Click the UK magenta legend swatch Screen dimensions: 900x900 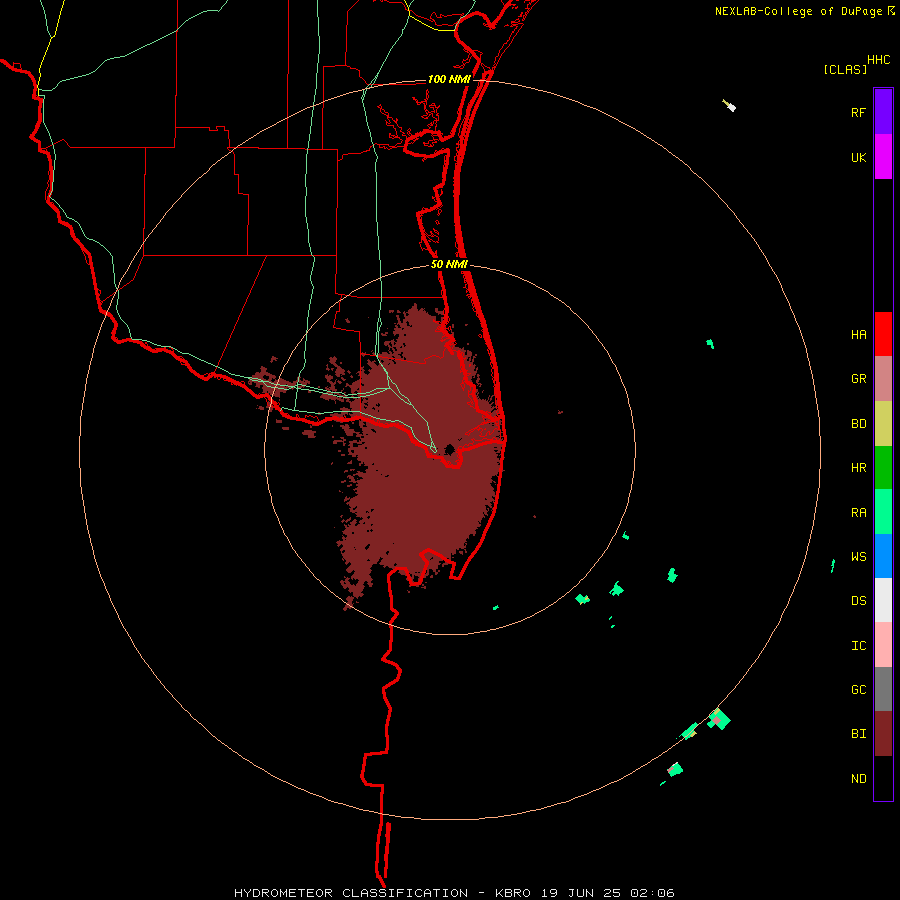pyautogui.click(x=883, y=157)
